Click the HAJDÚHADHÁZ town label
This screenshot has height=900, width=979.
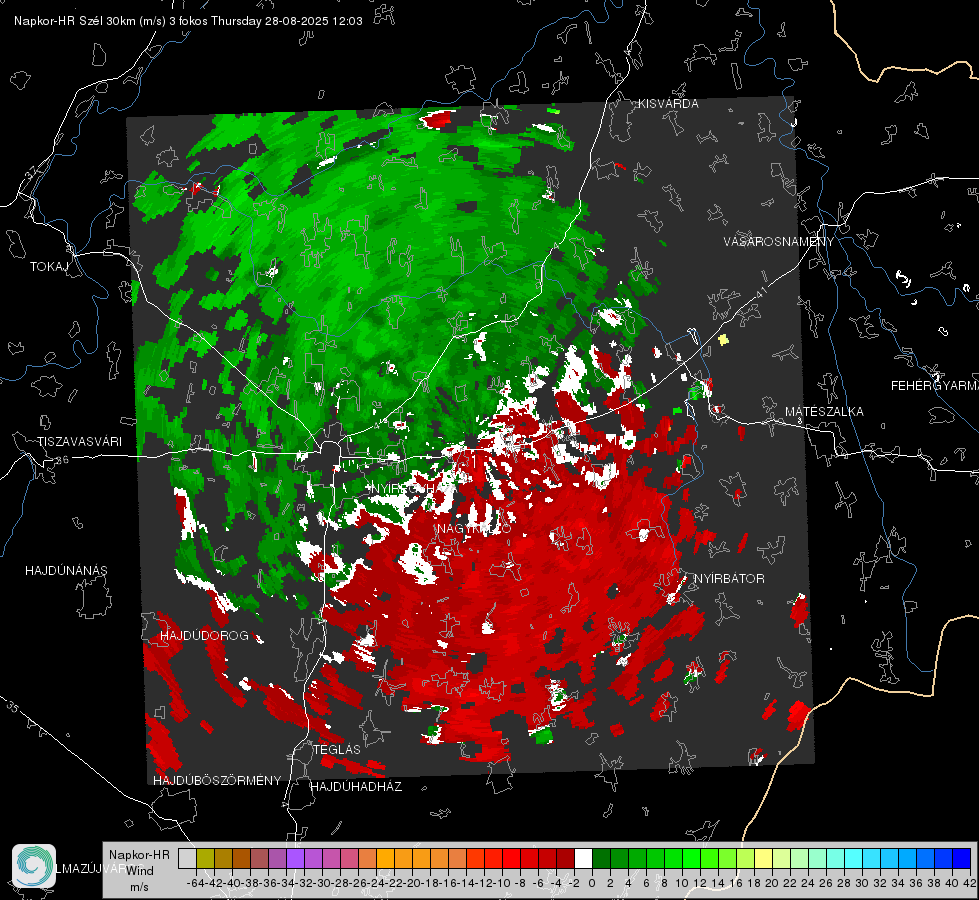356,787
